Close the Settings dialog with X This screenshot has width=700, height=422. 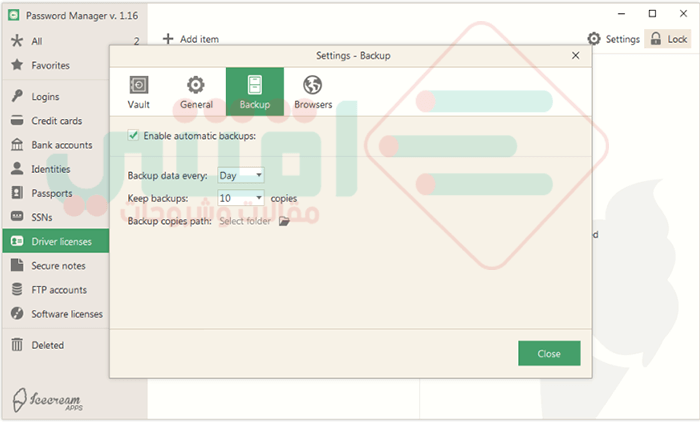tap(575, 55)
